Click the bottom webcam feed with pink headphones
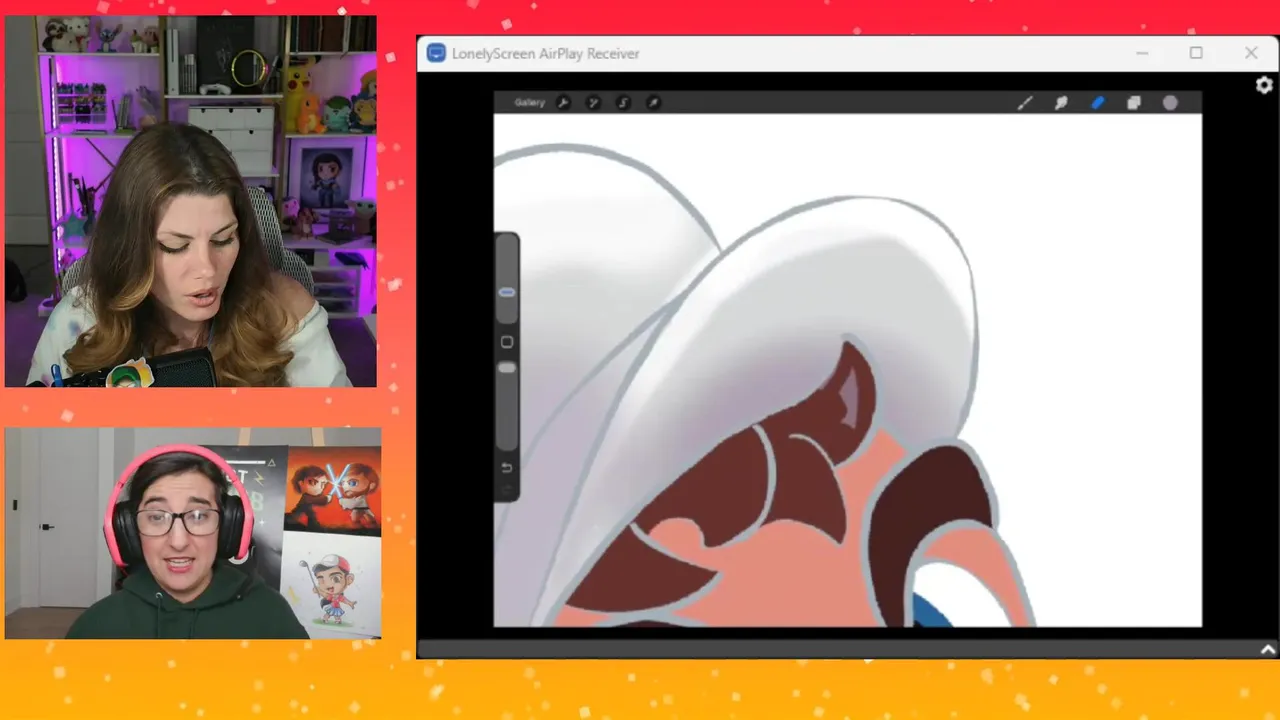 point(193,533)
